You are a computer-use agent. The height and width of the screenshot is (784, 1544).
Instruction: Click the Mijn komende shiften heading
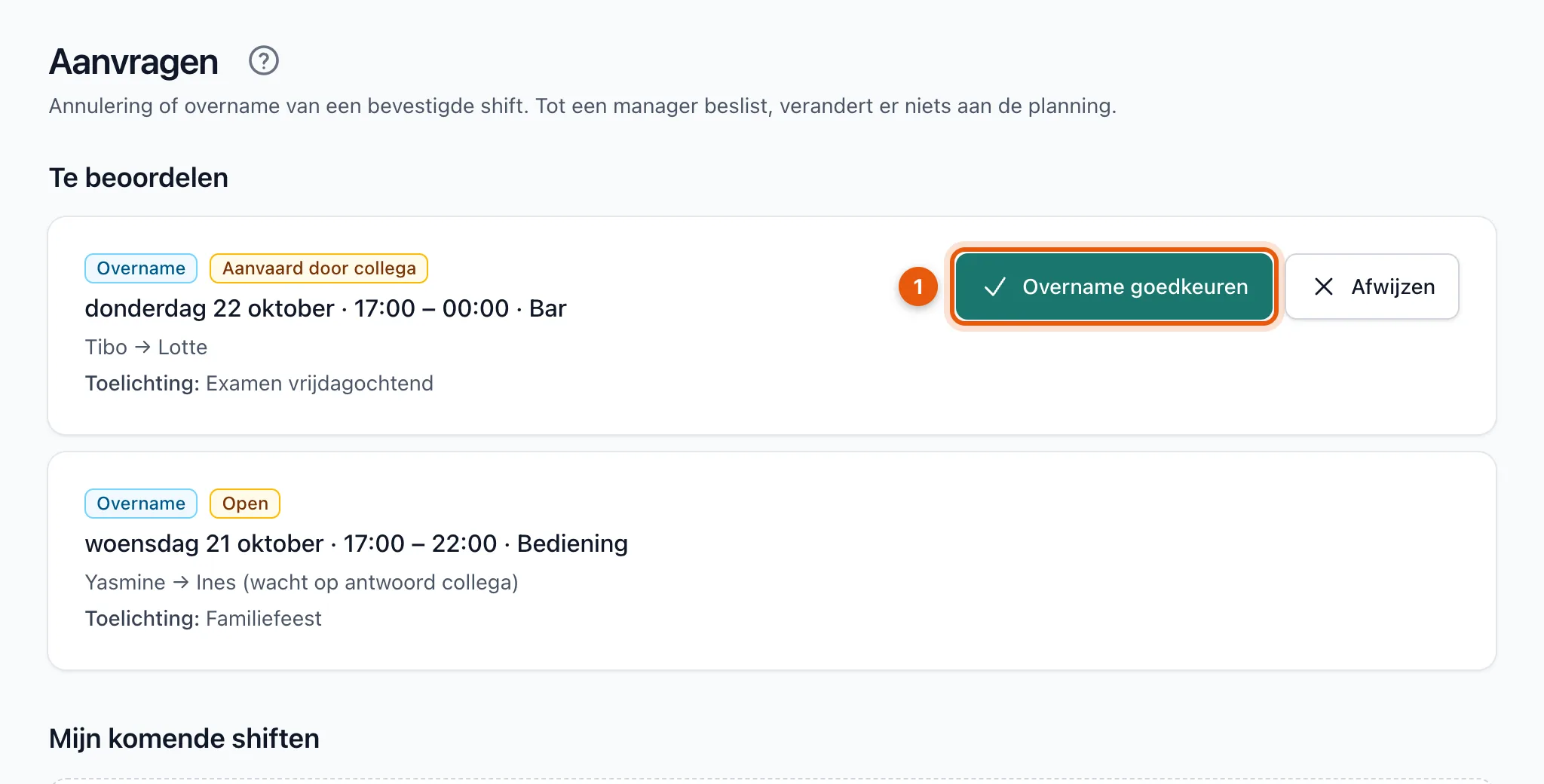[x=185, y=739]
